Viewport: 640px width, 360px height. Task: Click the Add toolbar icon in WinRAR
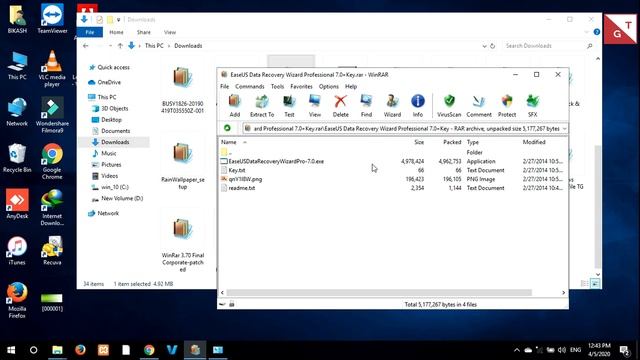pos(235,106)
